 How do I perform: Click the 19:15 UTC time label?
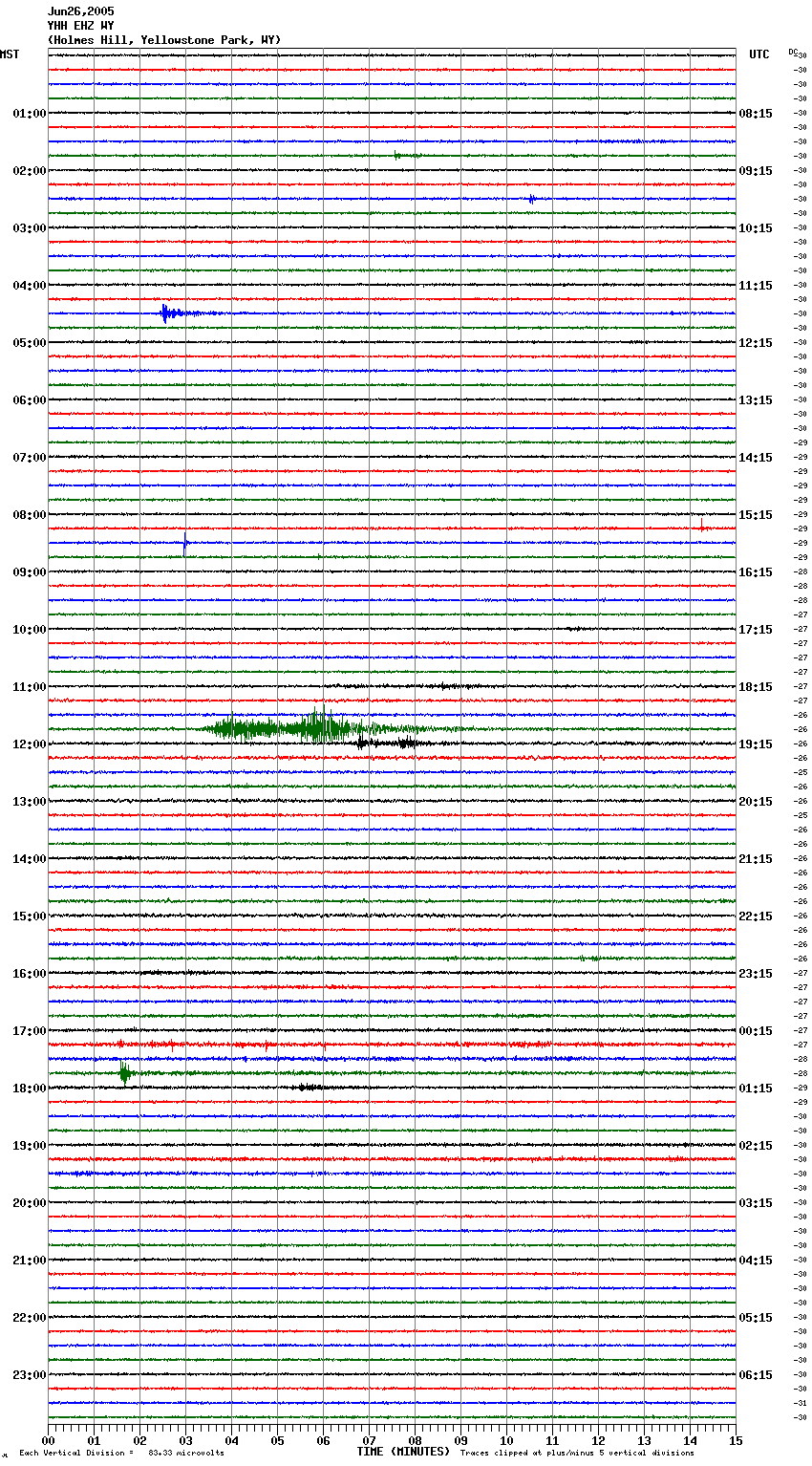coord(756,744)
